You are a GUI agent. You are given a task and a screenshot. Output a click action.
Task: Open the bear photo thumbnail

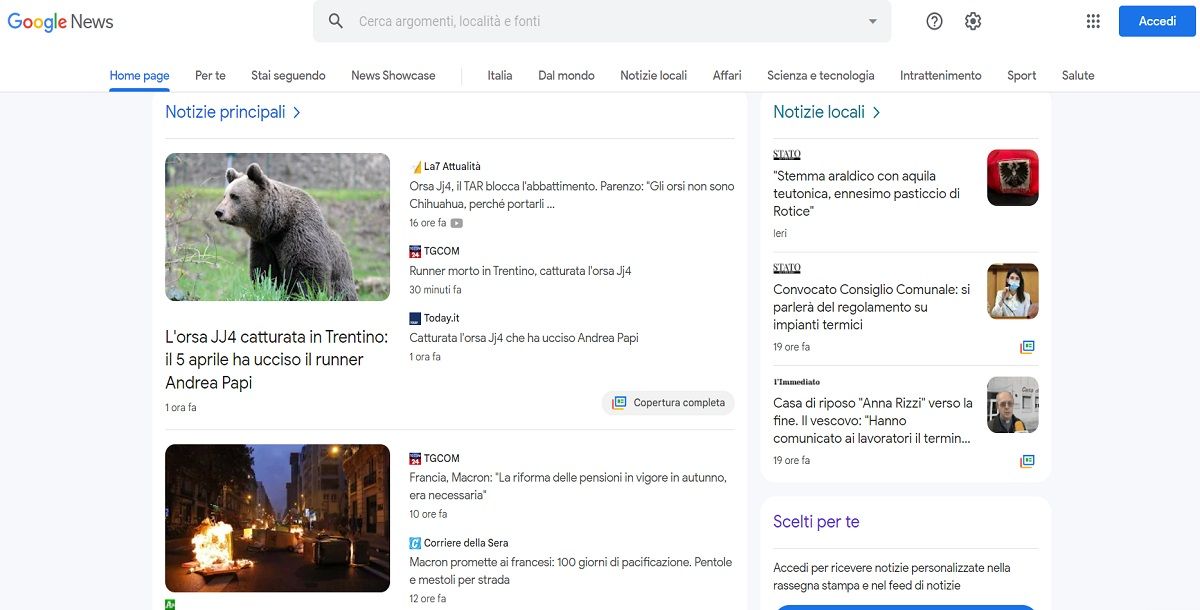click(277, 227)
